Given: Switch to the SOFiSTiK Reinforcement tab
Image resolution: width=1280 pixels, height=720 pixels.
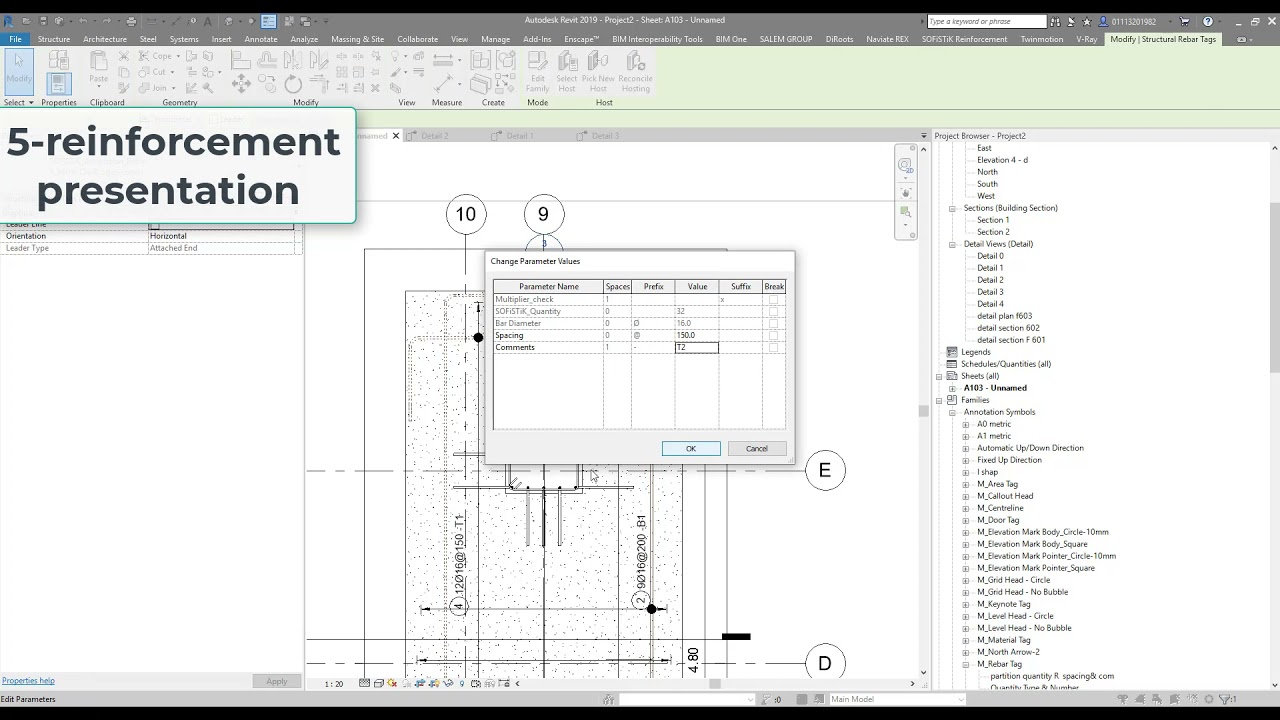Looking at the screenshot, I should click(964, 39).
